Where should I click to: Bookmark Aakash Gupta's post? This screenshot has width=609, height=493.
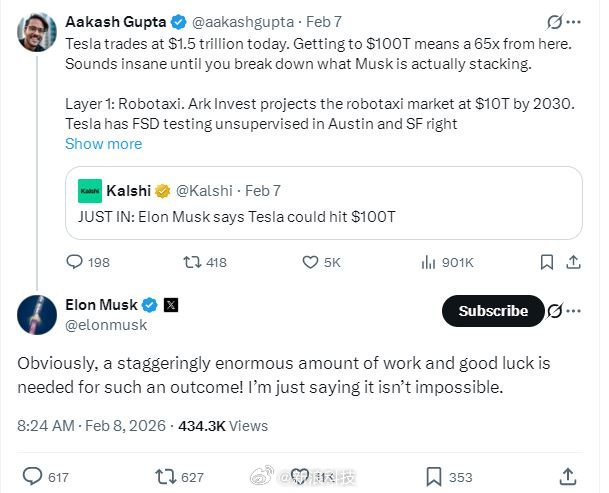click(x=547, y=262)
